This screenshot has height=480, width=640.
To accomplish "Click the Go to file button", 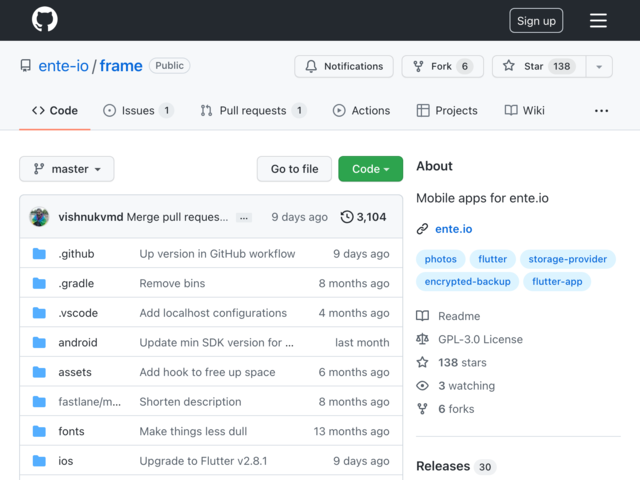I will [x=294, y=169].
